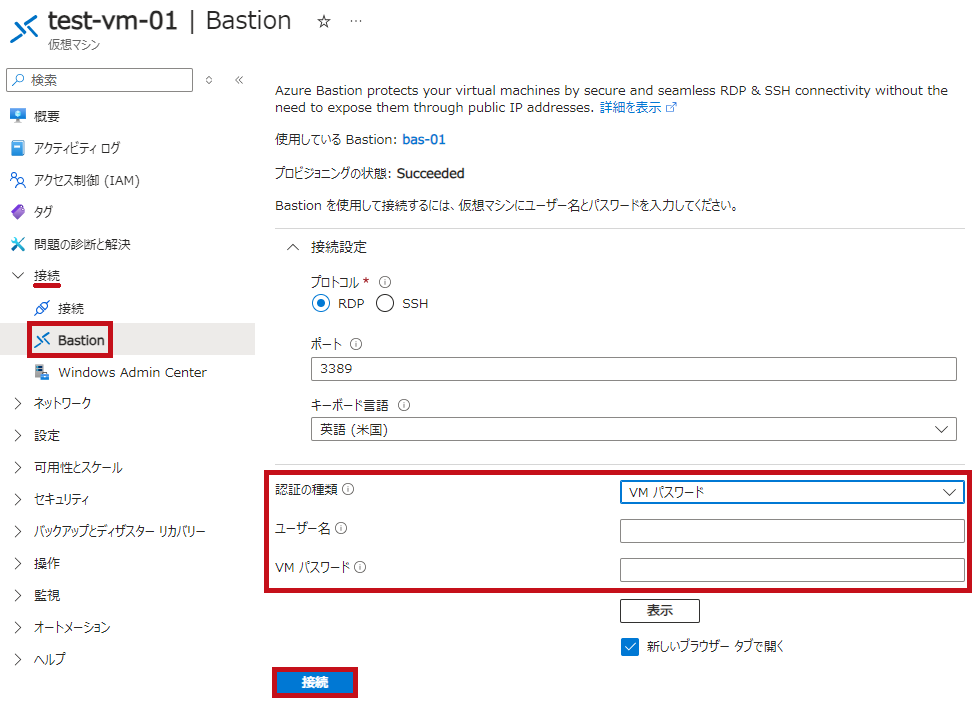This screenshot has height=705, width=974.
Task: Open the bas-01 Bastion link
Action: [x=424, y=140]
